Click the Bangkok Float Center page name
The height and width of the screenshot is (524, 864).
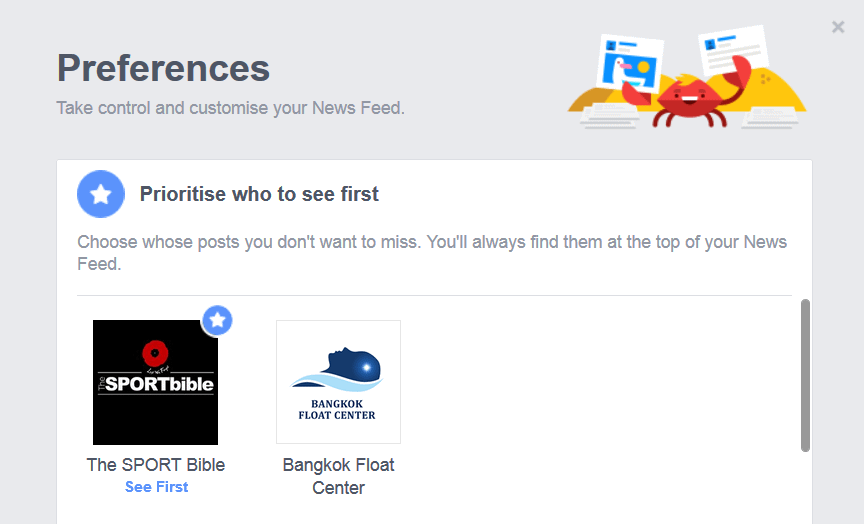(x=338, y=476)
